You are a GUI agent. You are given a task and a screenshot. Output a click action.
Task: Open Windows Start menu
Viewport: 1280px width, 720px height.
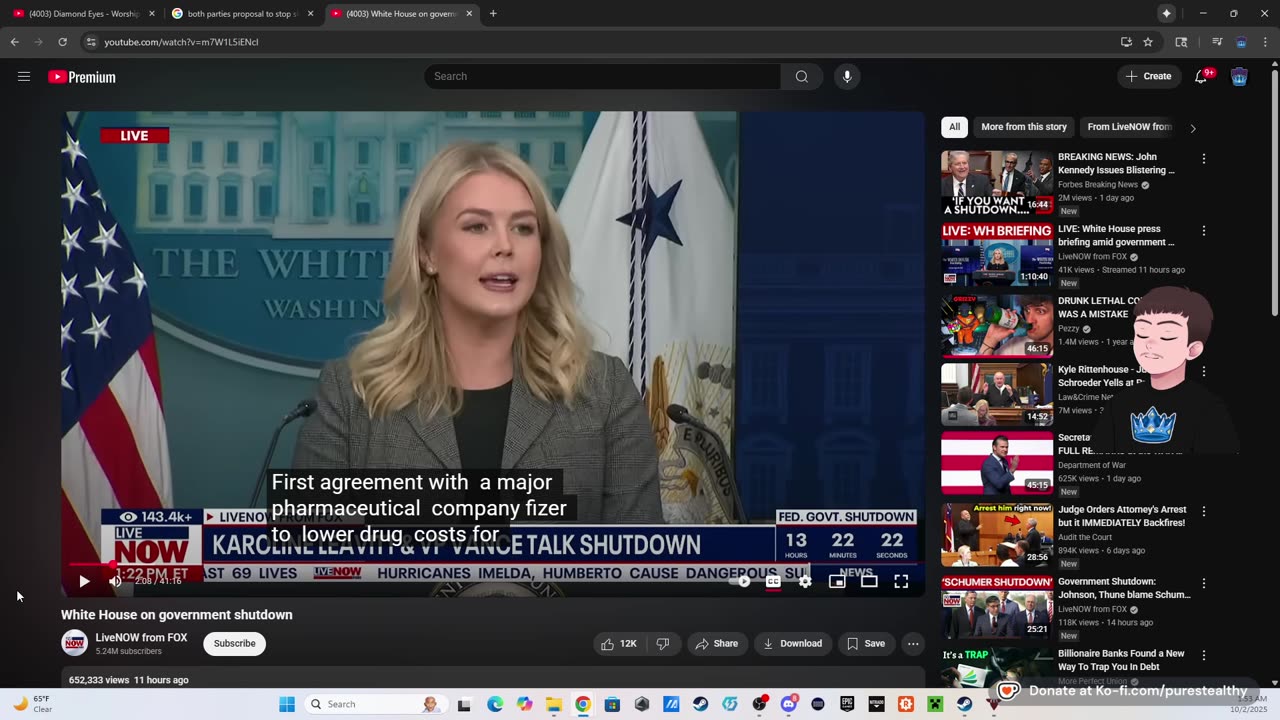pos(287,704)
